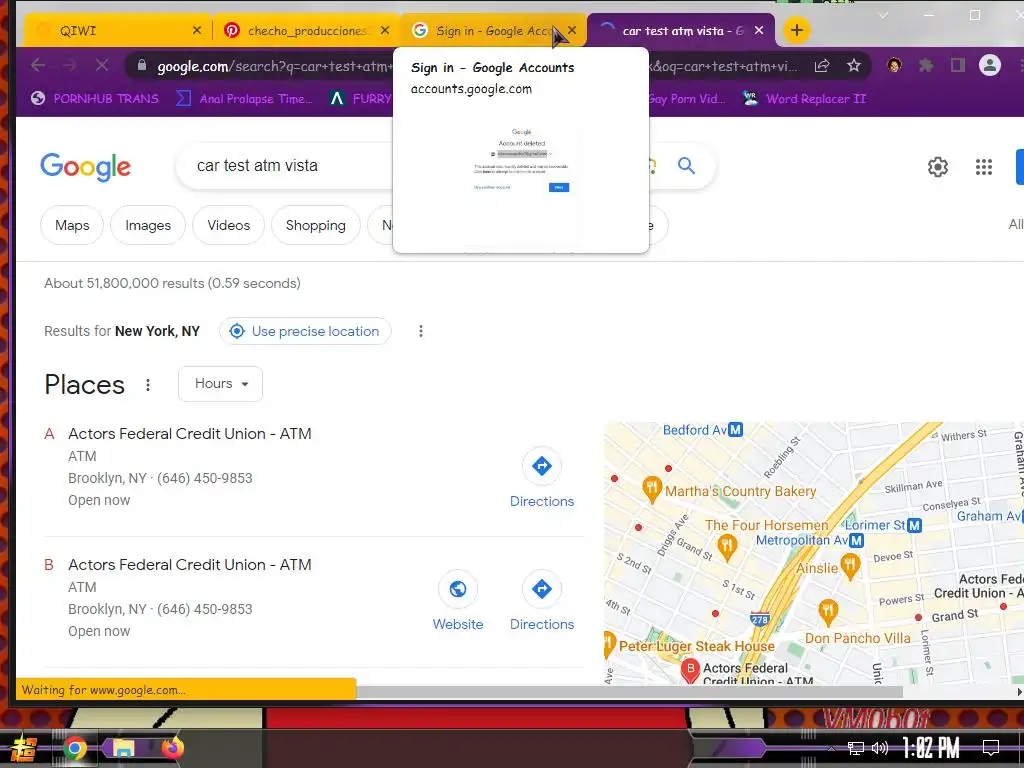The image size is (1024, 768).
Task: Stop loading the page
Action: tap(101, 65)
